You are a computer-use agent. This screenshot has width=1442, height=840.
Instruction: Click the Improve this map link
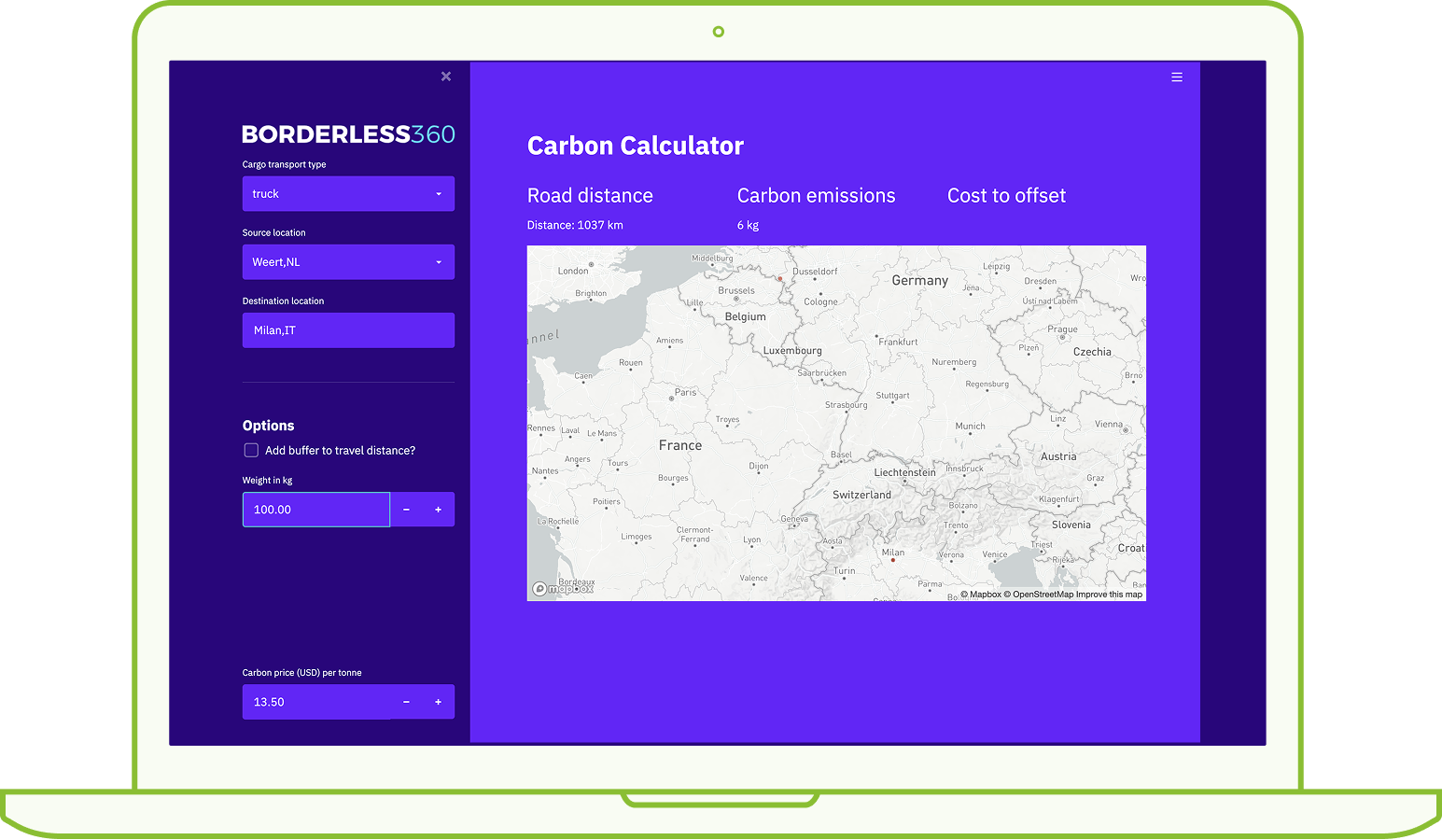1109,595
